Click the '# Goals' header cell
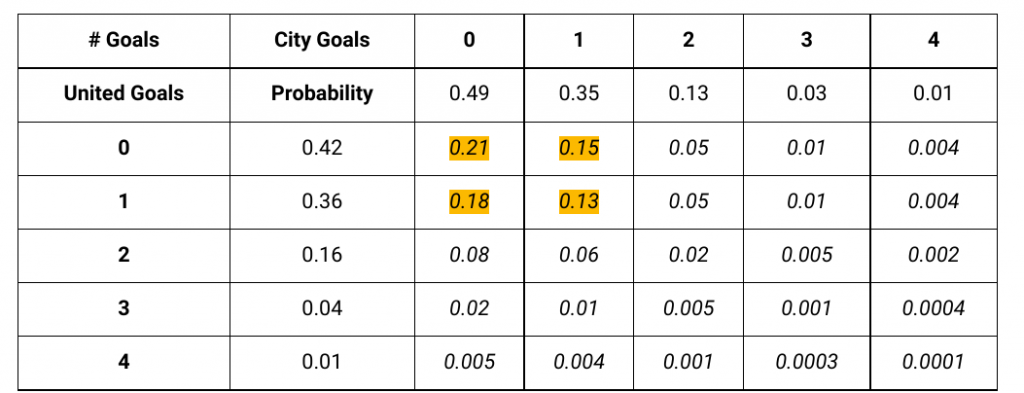 (x=123, y=40)
